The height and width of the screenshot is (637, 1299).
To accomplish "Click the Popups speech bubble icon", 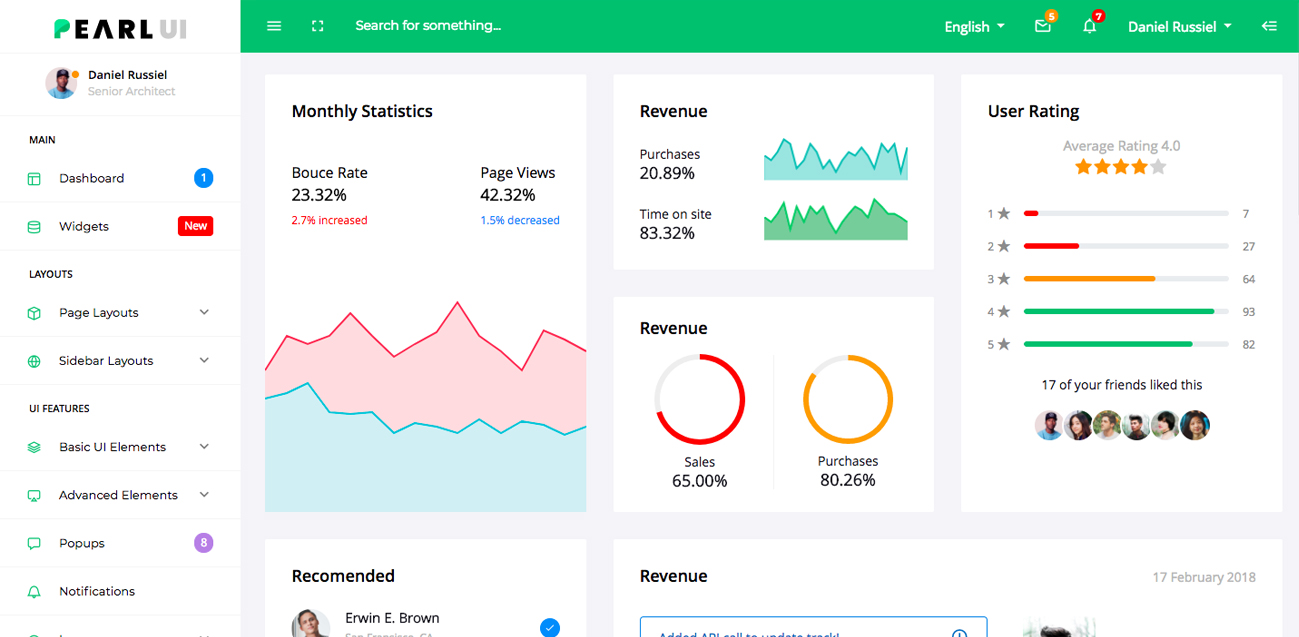I will click(x=34, y=543).
